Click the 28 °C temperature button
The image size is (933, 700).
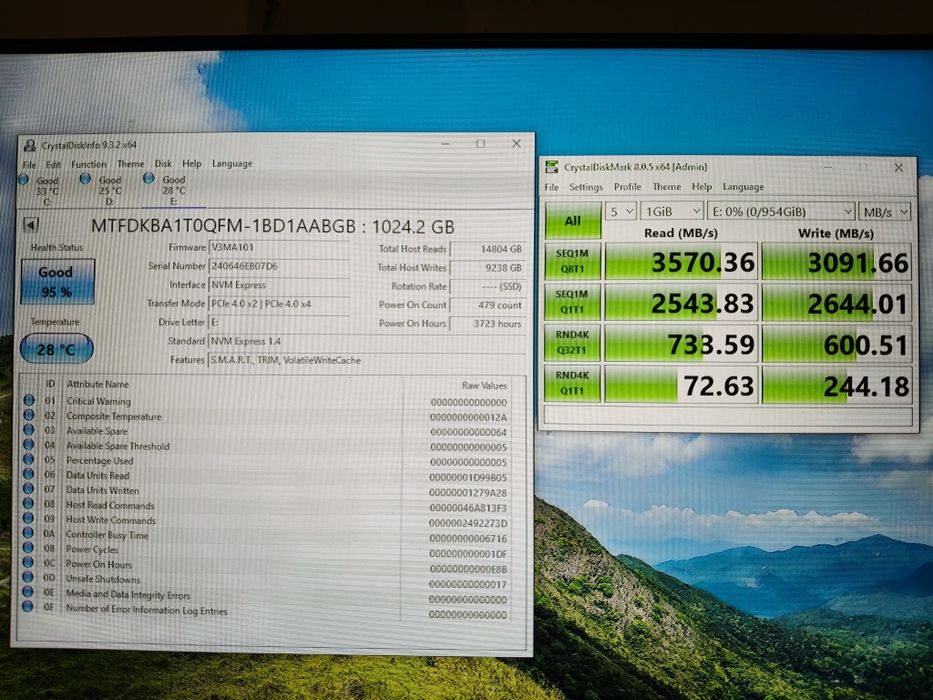coord(57,349)
